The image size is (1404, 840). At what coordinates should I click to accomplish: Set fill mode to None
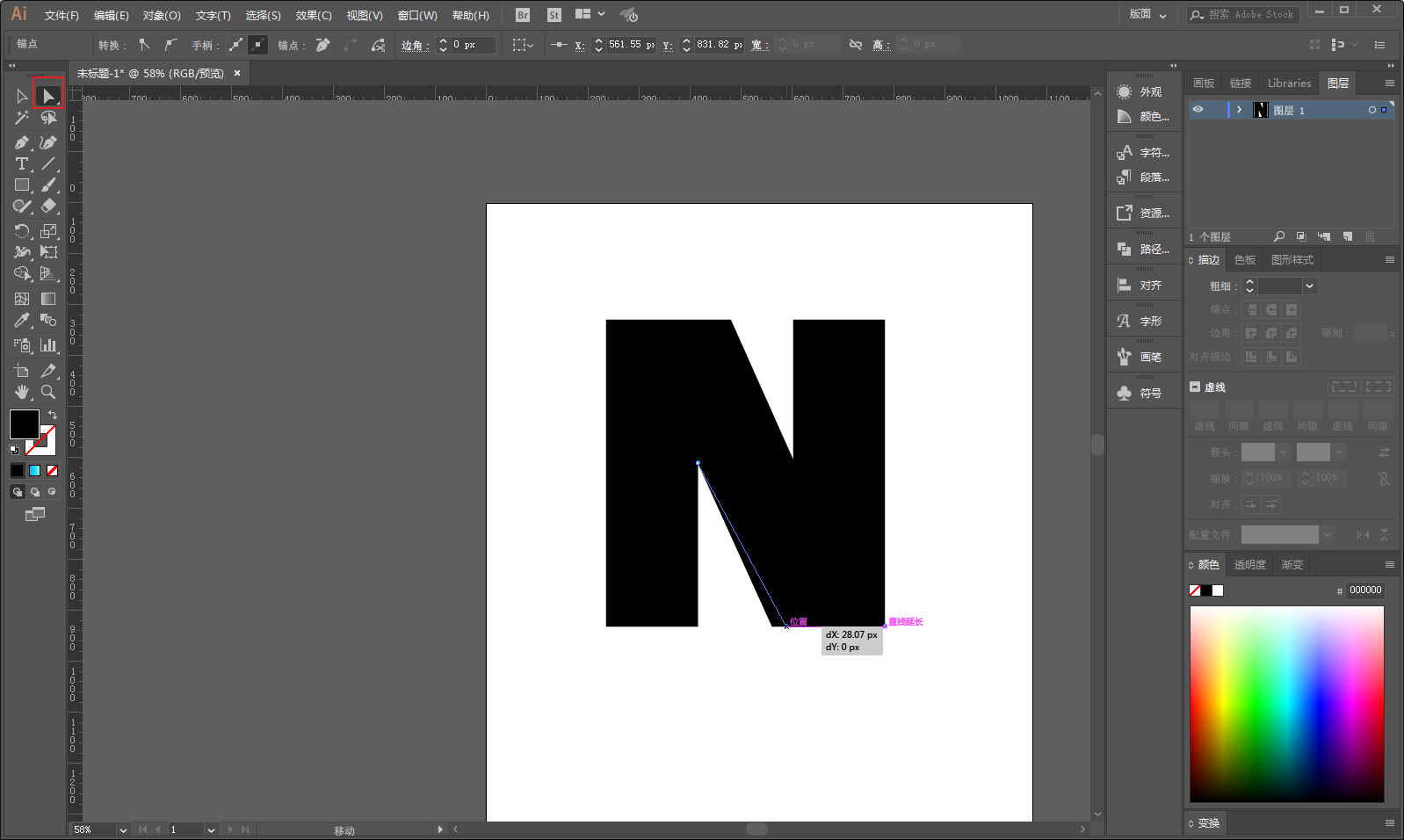coord(52,471)
